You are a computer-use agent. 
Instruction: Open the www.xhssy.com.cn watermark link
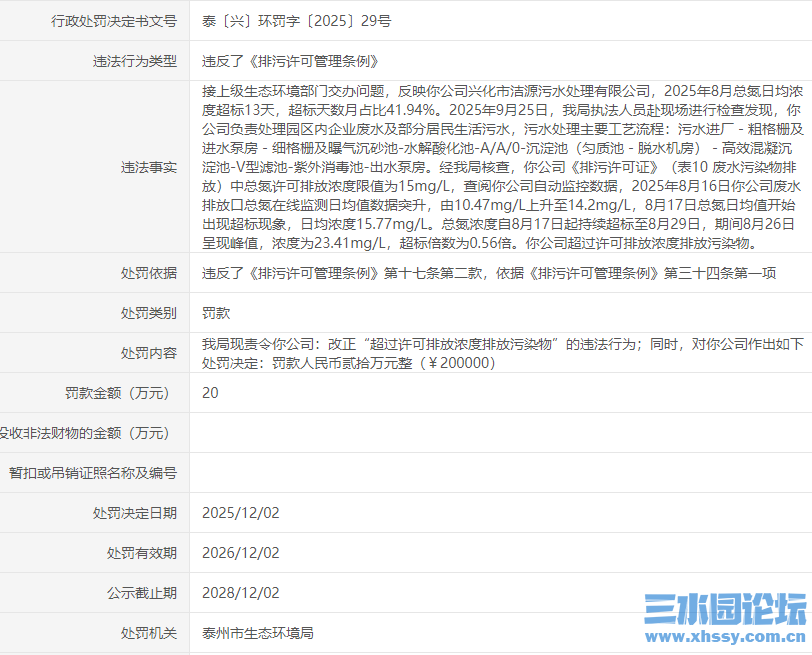click(x=724, y=636)
